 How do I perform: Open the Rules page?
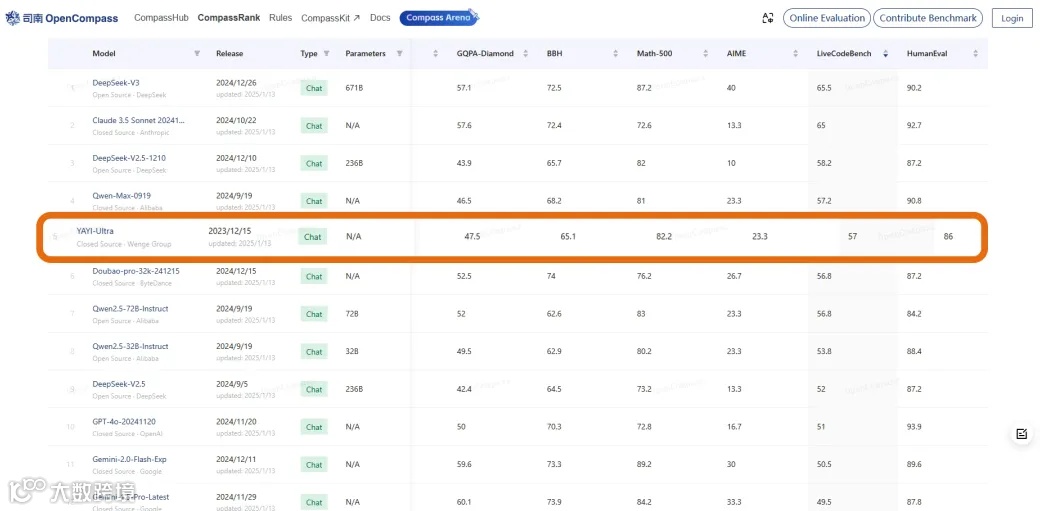(281, 18)
